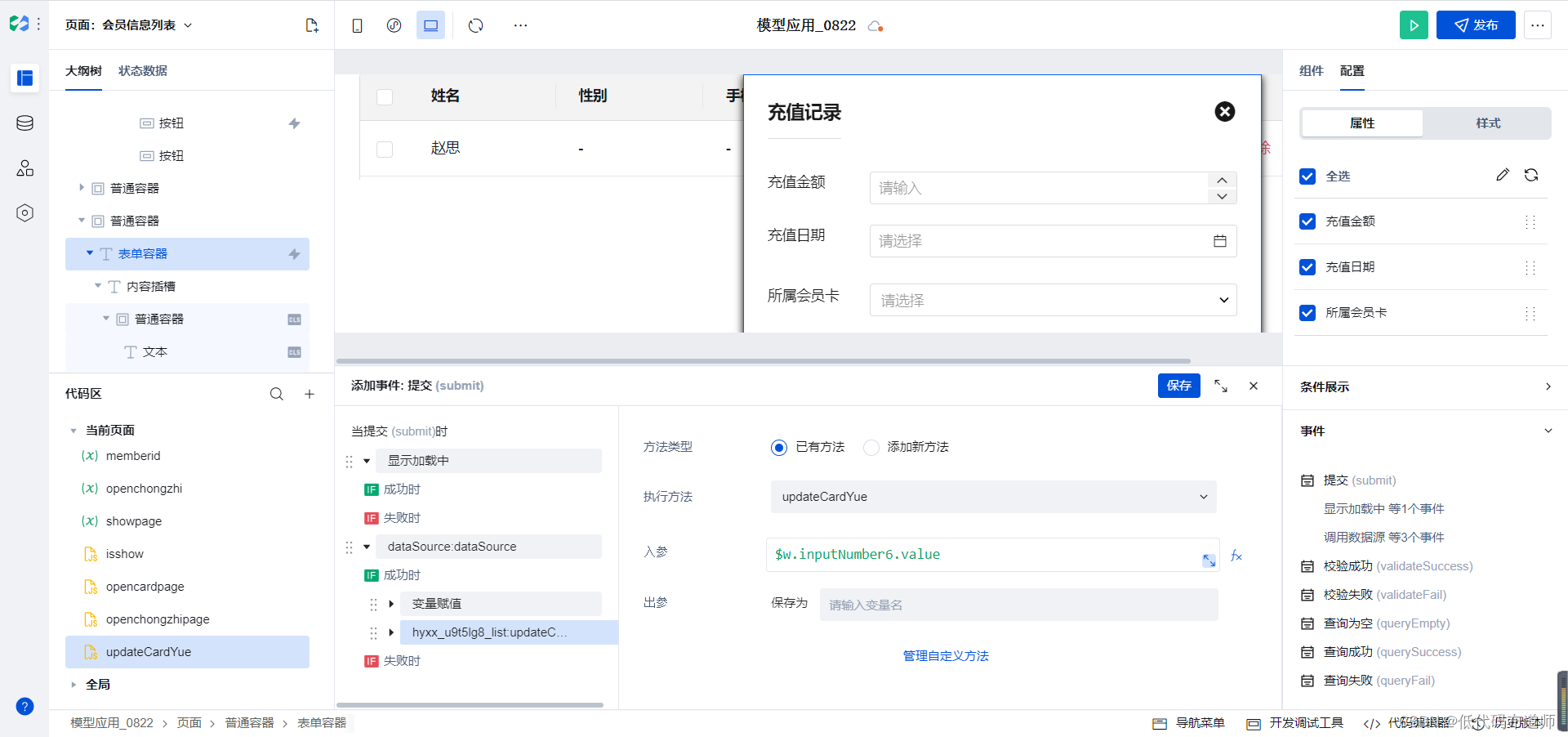The height and width of the screenshot is (737, 1568).
Task: Expand the event editor panel
Action: [1221, 386]
